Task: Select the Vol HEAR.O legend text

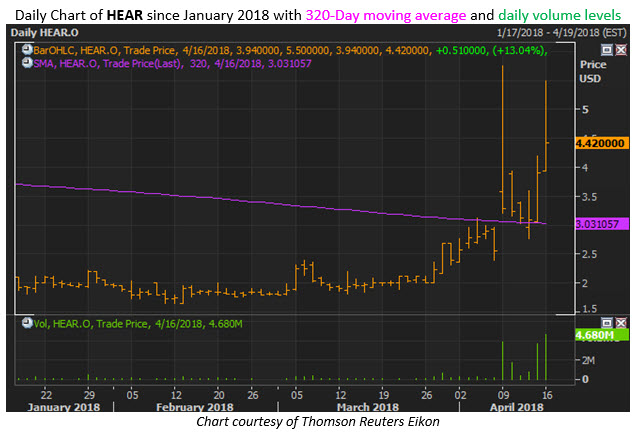Action: click(x=138, y=324)
